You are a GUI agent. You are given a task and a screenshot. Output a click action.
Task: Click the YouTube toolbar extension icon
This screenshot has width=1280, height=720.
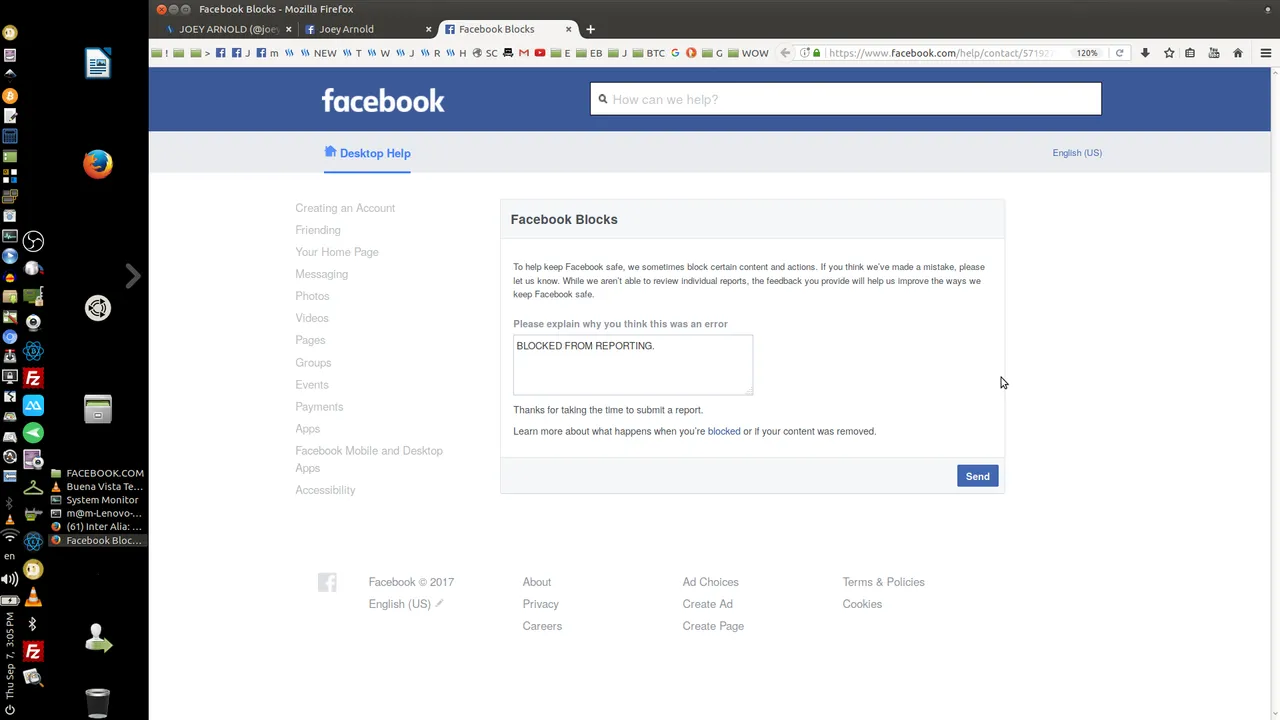pos(1214,53)
